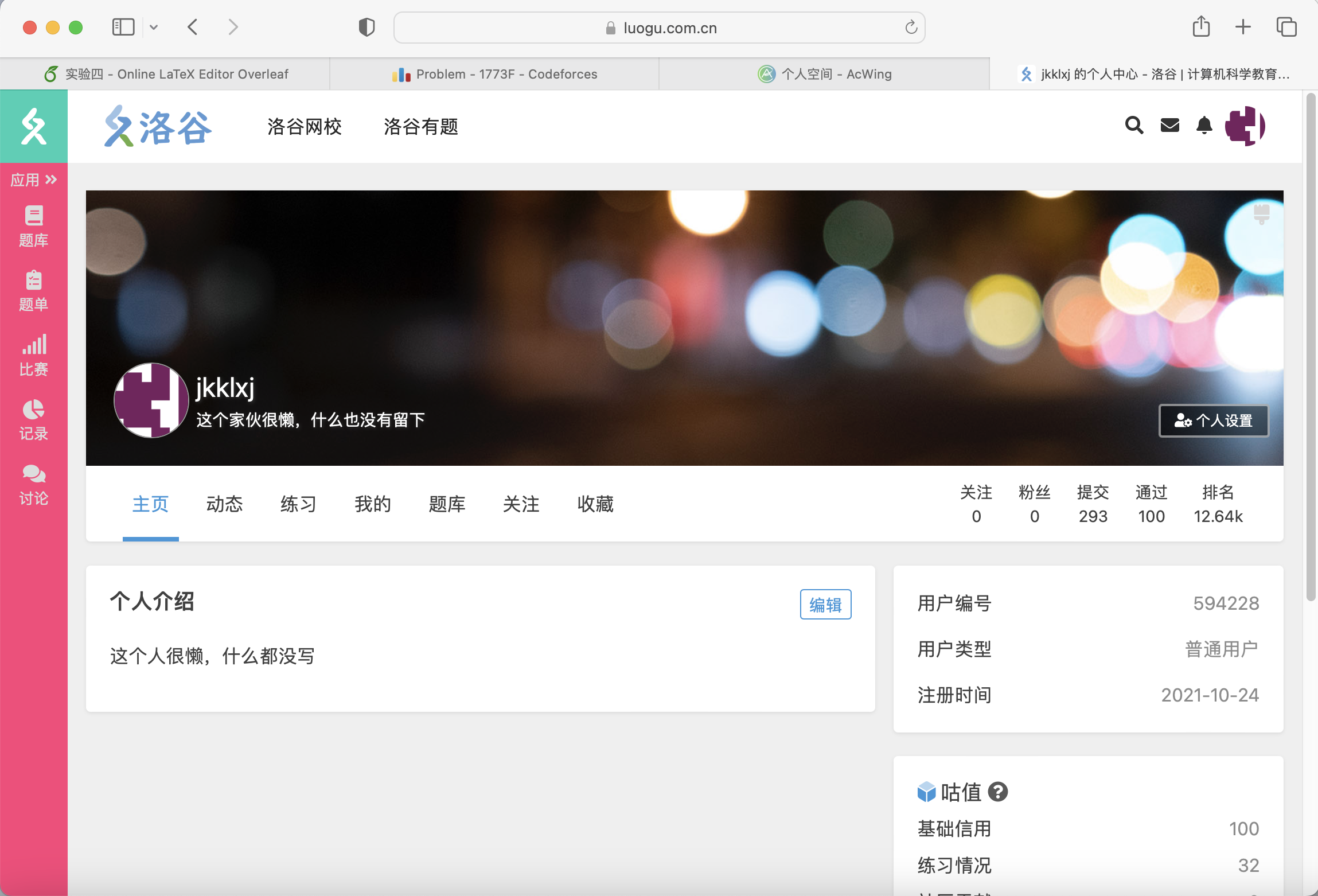
Task: Switch to the Codeforces Problem 1773F browser tab
Action: (494, 74)
